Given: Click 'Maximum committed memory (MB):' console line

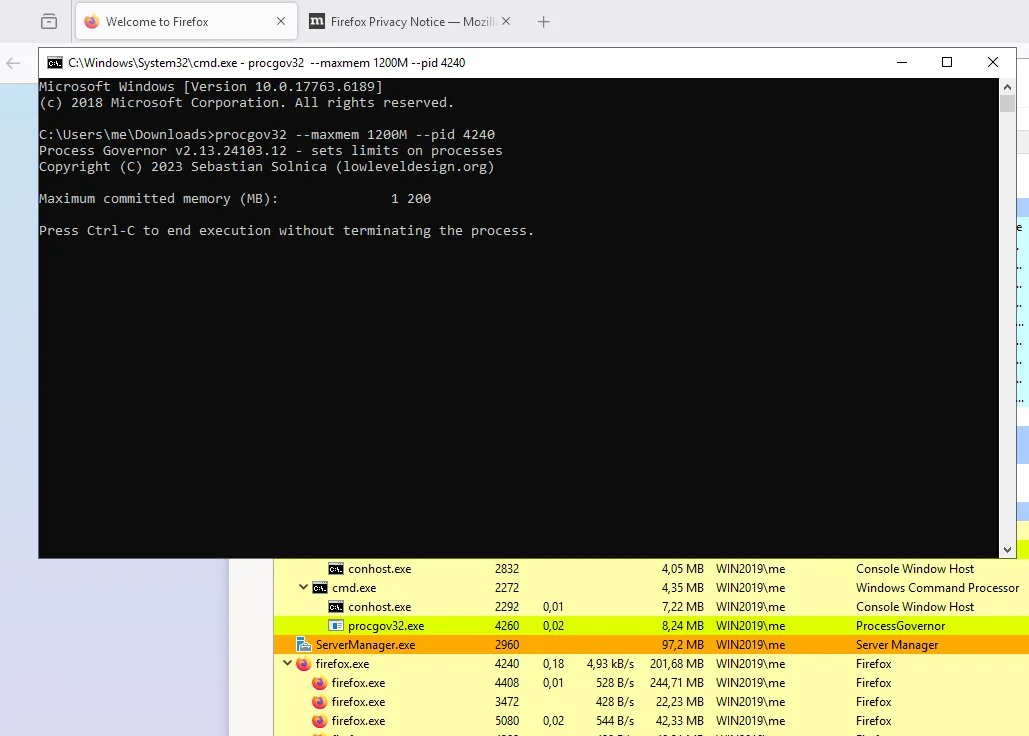Looking at the screenshot, I should point(158,198).
